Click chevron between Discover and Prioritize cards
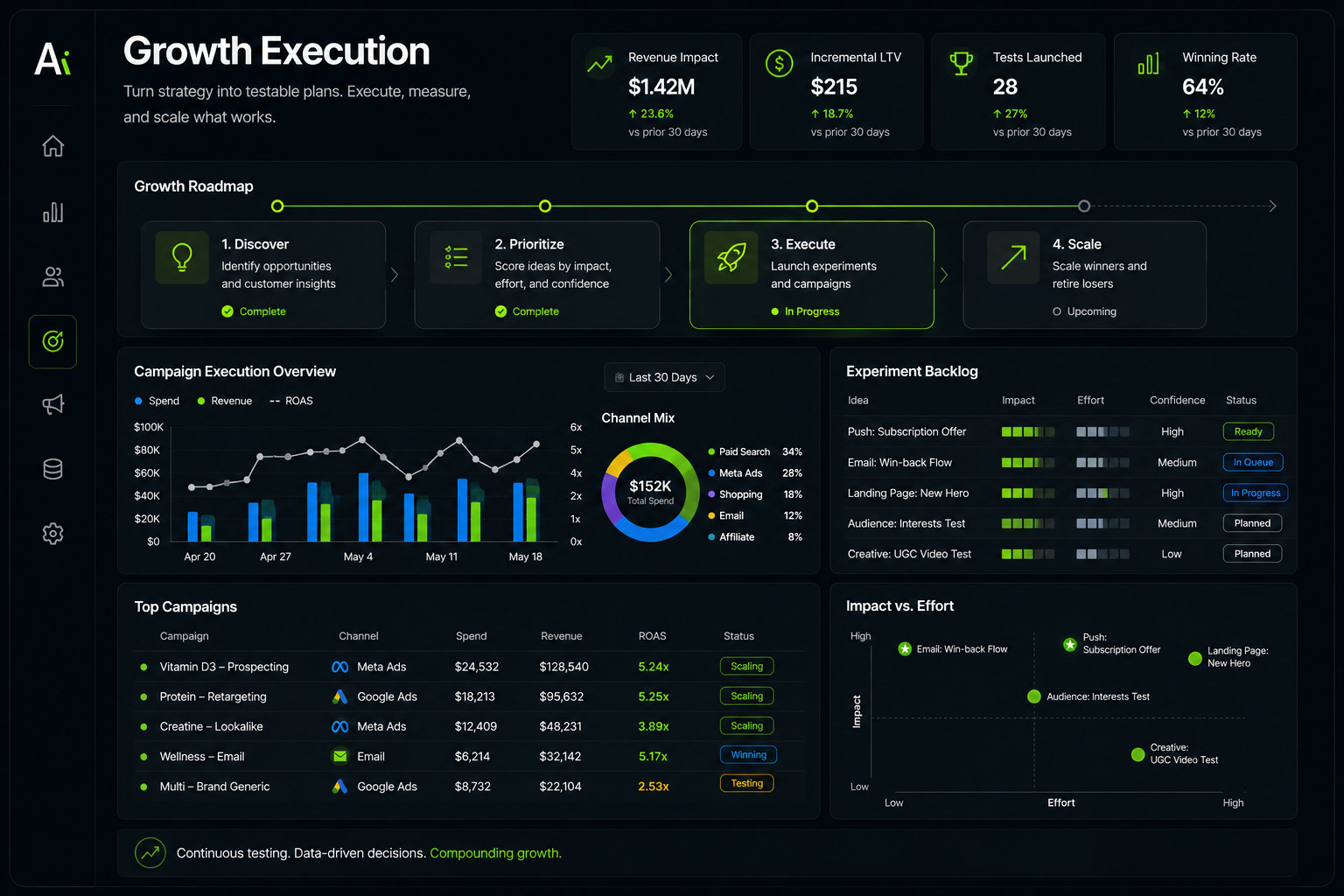The image size is (1344, 896). [x=395, y=275]
